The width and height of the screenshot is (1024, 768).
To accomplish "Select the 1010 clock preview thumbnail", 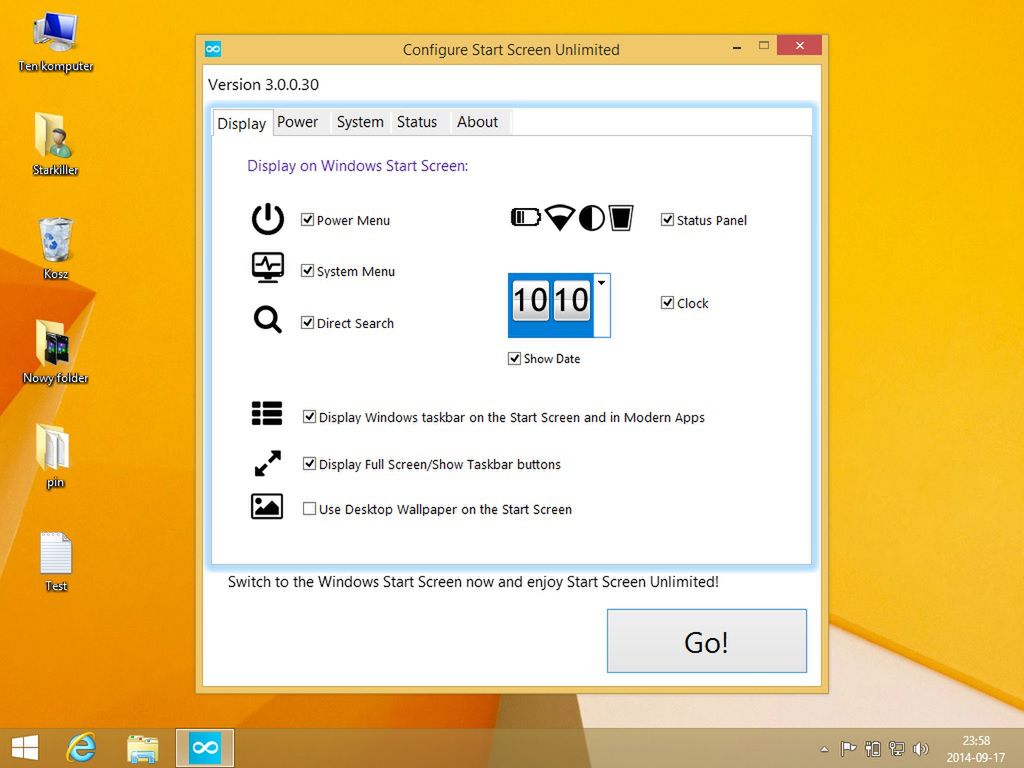I will (551, 305).
